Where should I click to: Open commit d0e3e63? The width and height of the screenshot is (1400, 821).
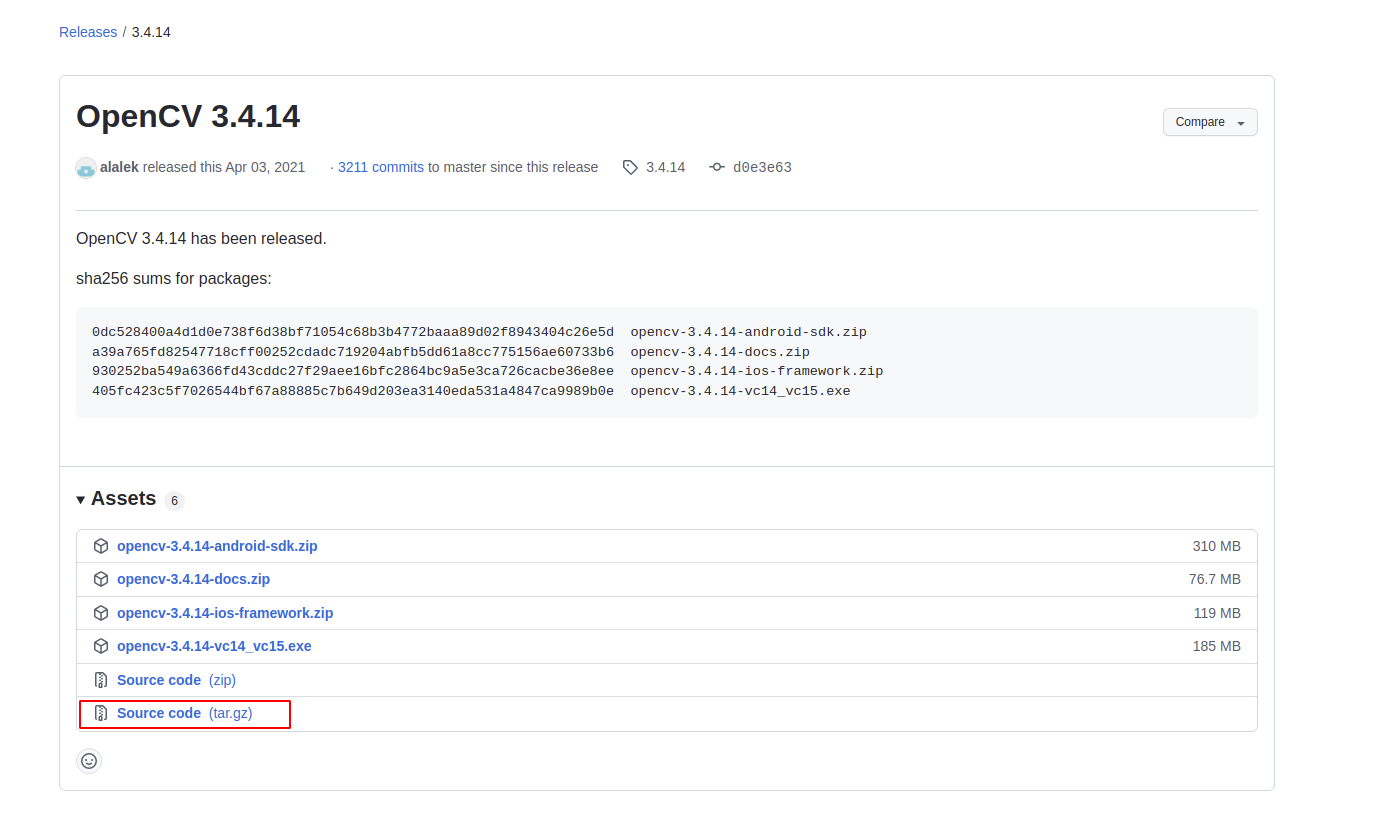[x=762, y=168]
